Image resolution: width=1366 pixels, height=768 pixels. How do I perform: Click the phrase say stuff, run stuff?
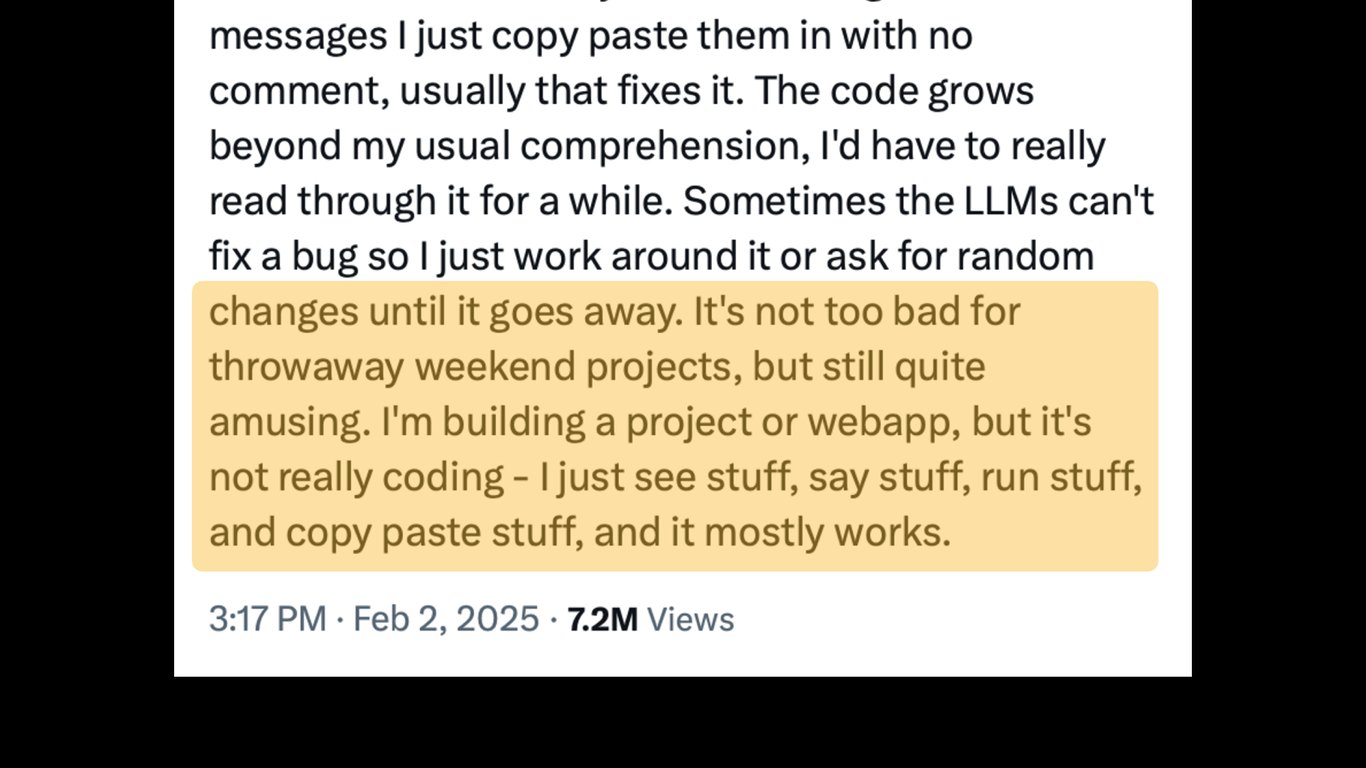pyautogui.click(x=975, y=477)
